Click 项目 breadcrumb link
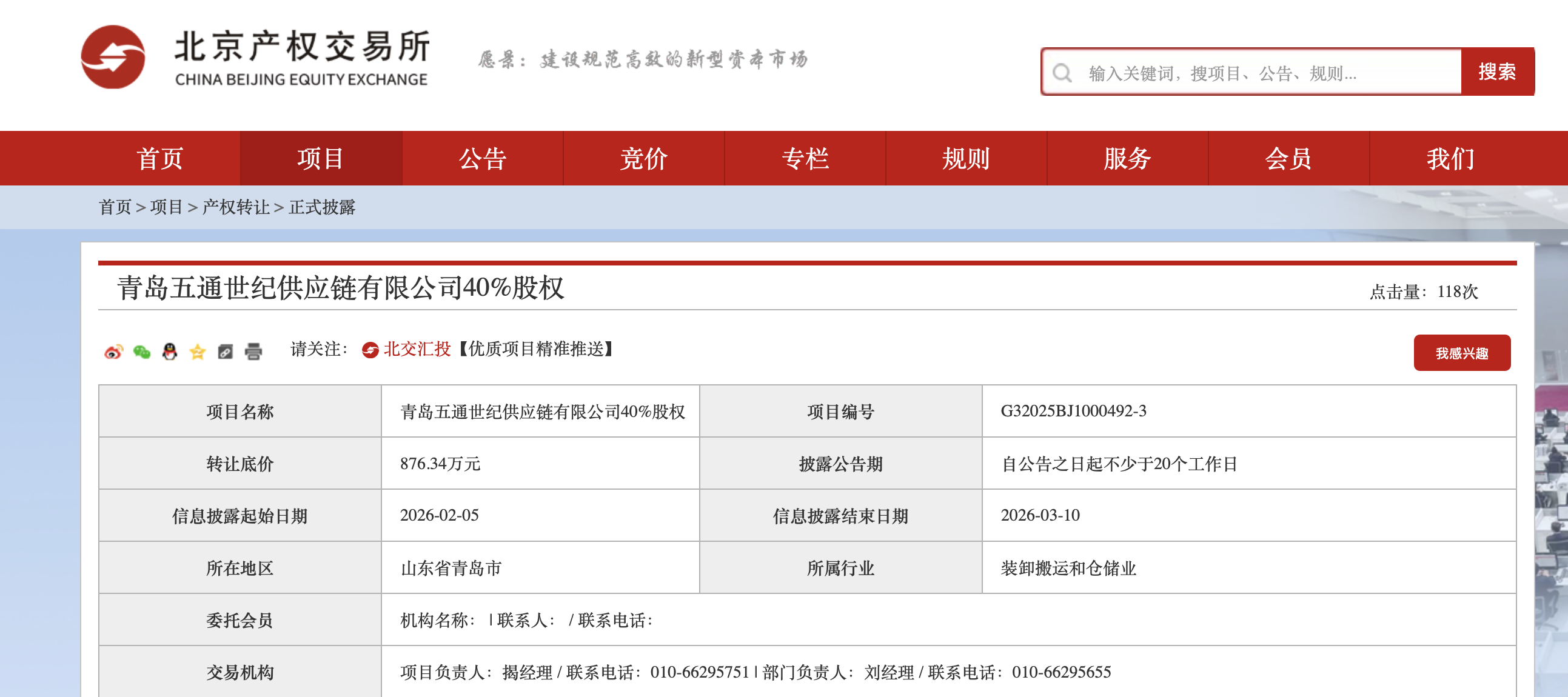The image size is (1568, 697). click(166, 207)
